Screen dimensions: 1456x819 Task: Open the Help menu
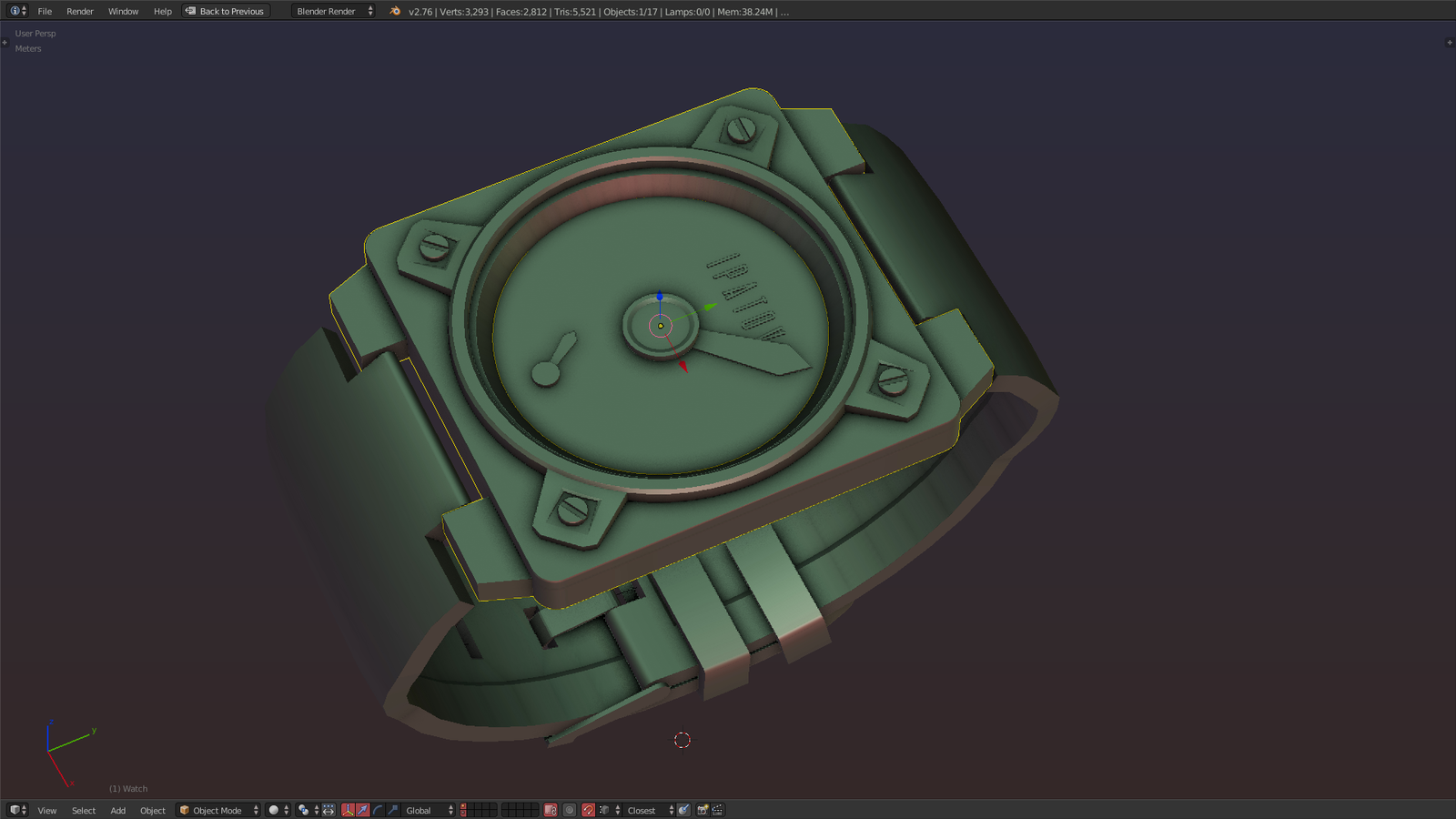(163, 11)
